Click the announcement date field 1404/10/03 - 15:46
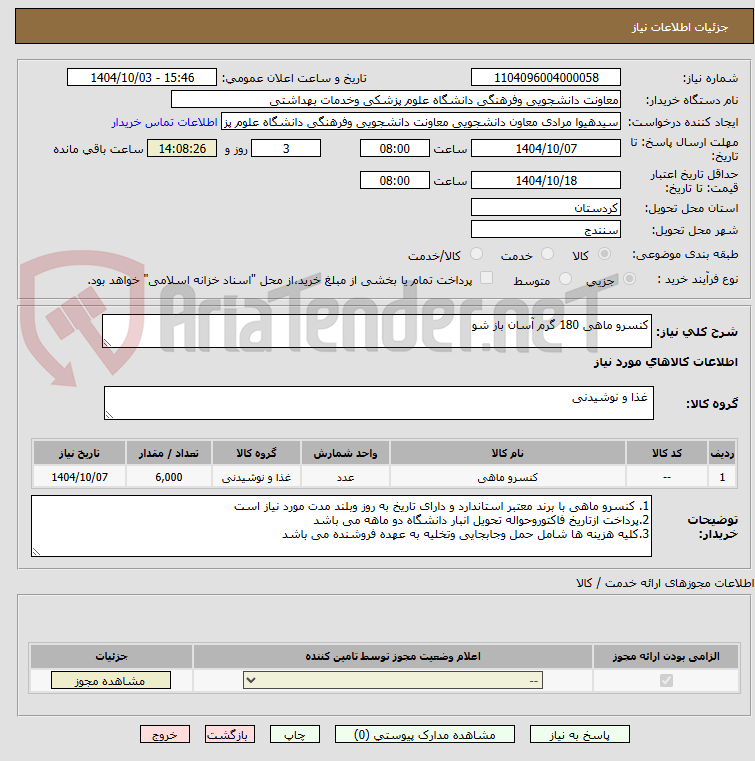The height and width of the screenshot is (761, 755). click(142, 78)
